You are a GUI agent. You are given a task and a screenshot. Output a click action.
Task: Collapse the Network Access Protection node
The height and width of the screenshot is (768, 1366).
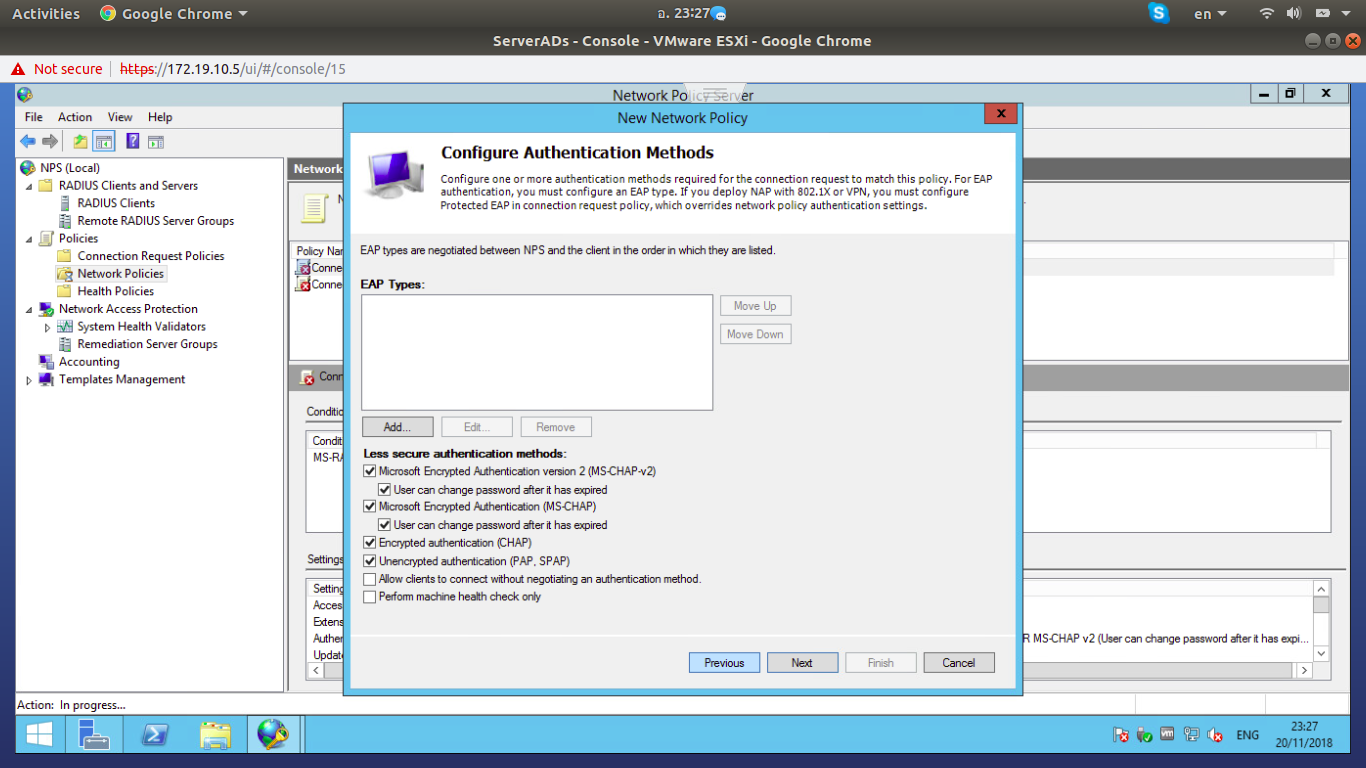tap(28, 310)
